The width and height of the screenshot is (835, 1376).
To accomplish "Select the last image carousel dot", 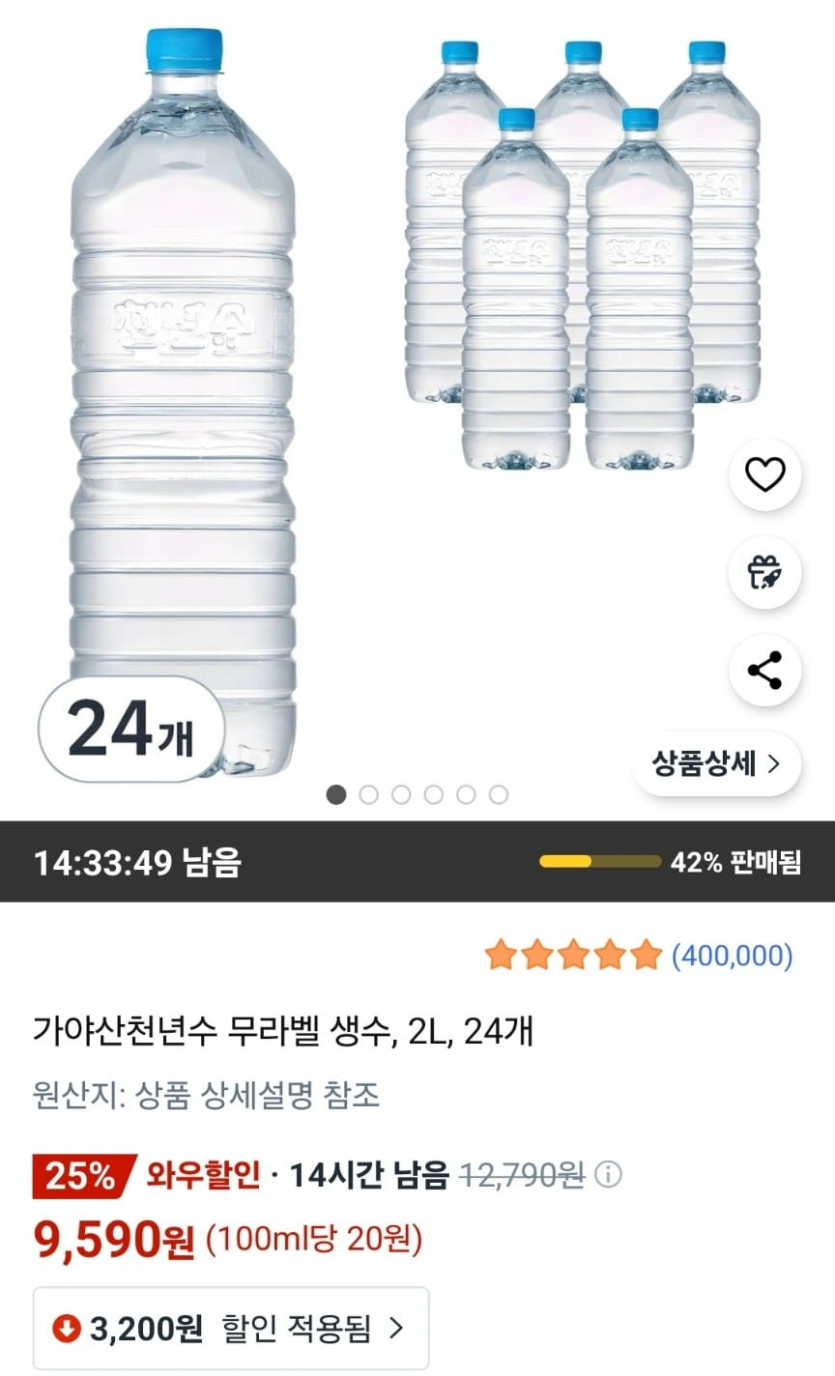I will (x=498, y=795).
